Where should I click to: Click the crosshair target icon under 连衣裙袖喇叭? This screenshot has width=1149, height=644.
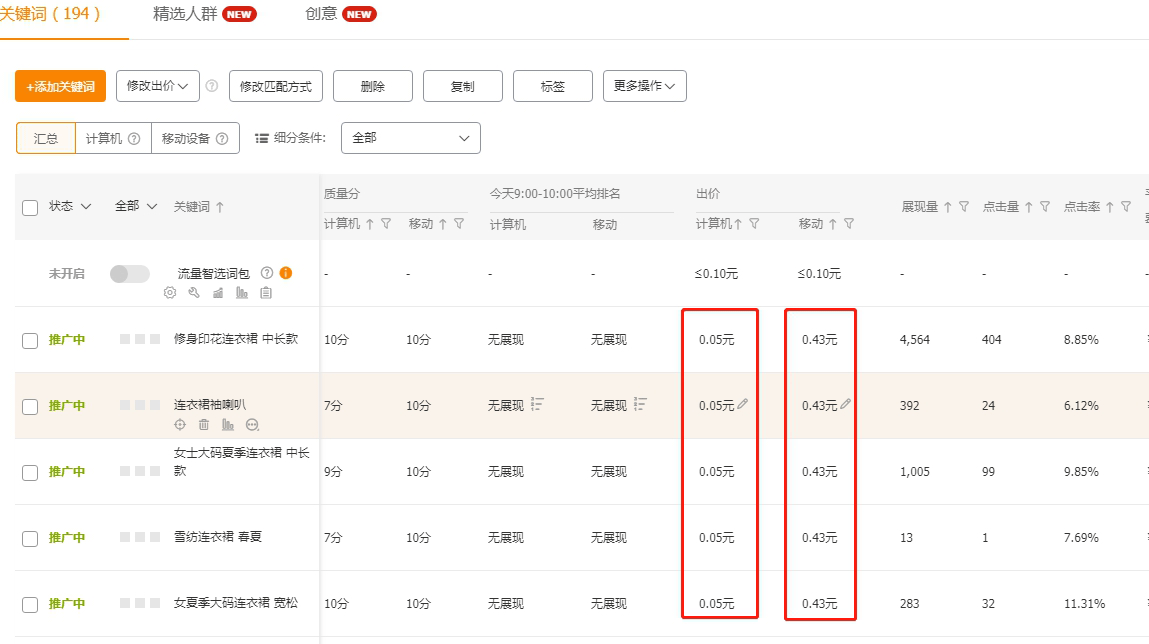point(180,425)
